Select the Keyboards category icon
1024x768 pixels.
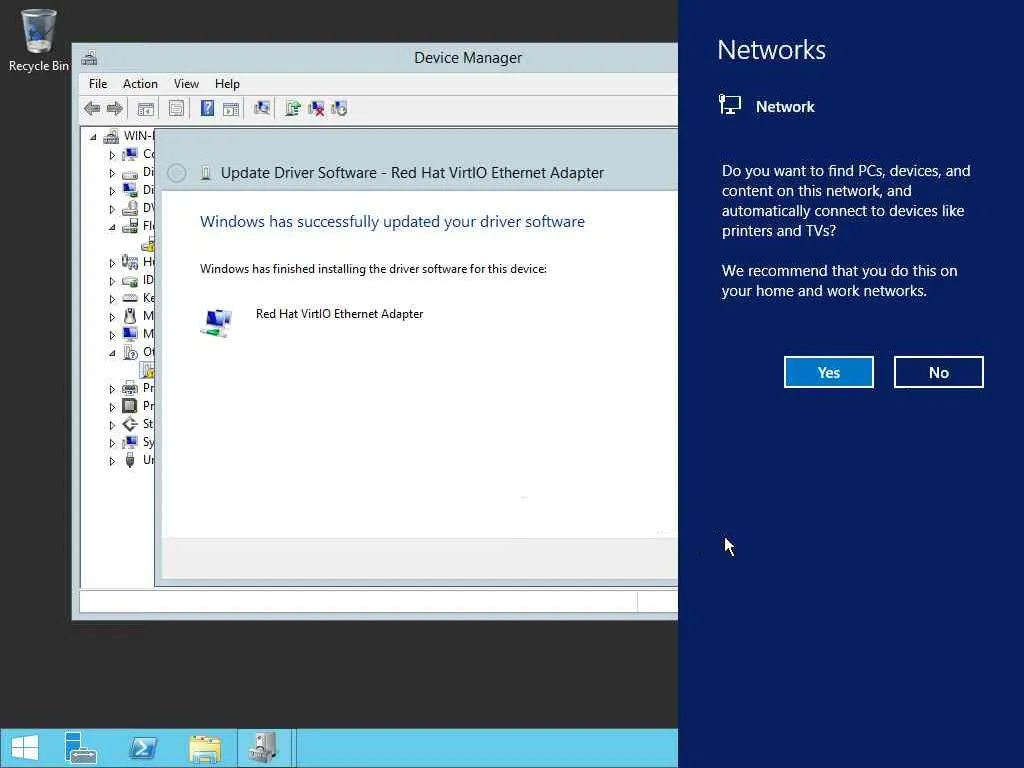coord(130,298)
